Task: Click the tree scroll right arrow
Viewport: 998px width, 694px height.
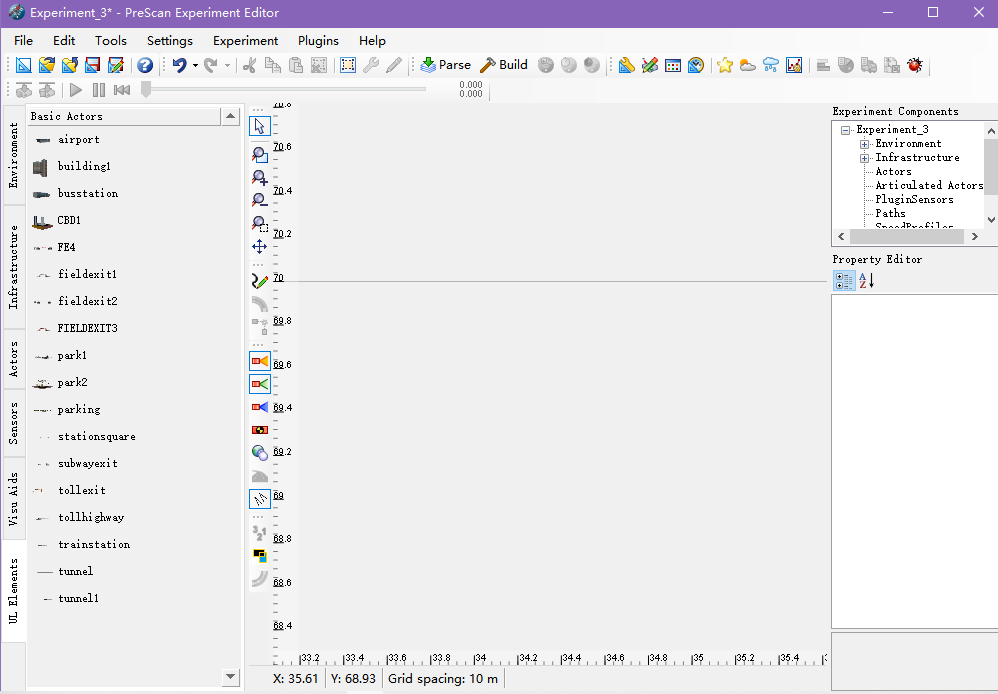Action: tap(974, 236)
